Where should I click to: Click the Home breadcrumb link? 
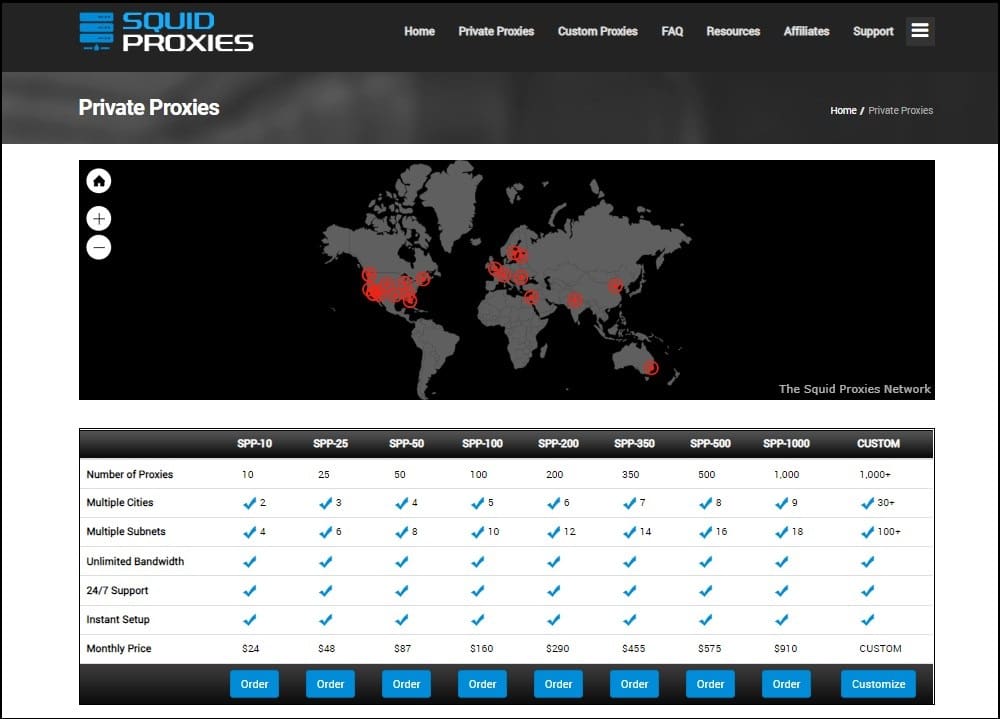point(843,110)
